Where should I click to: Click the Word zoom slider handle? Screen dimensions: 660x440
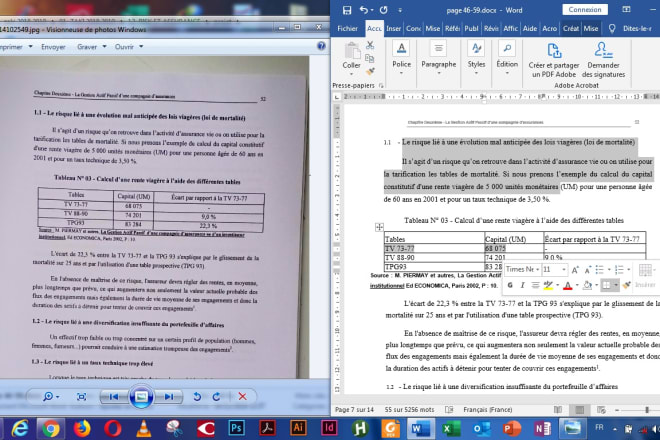(647, 410)
